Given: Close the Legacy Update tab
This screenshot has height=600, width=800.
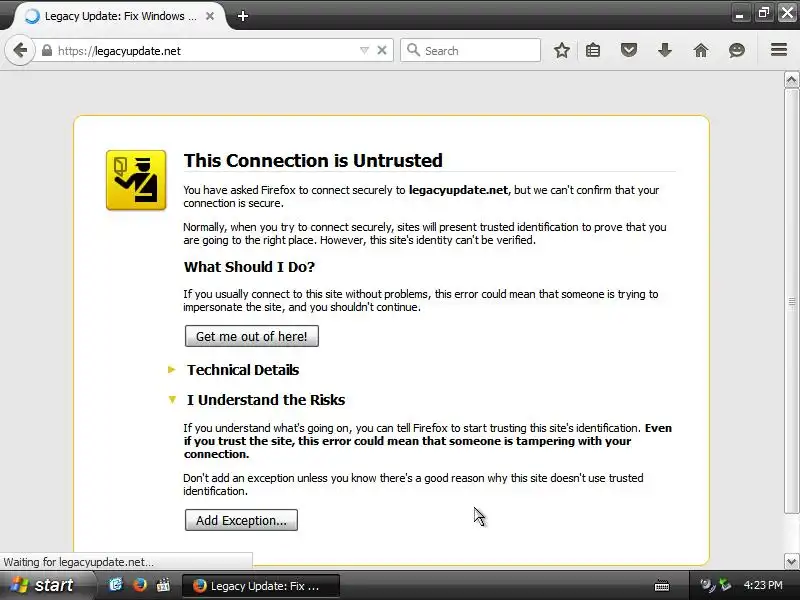Looking at the screenshot, I should tap(210, 16).
